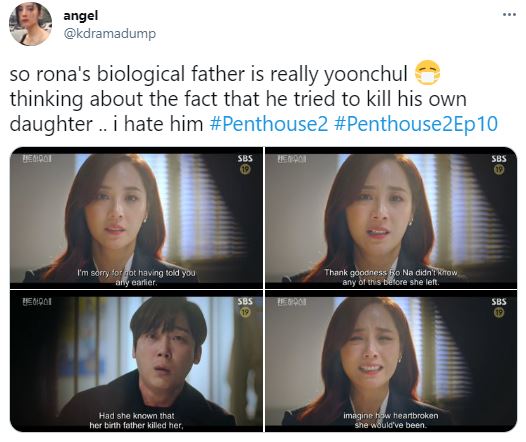Screen dimensions: 526x442
Task: Open the bottom-right image 'imagine how heartbroken'
Action: tap(391, 361)
